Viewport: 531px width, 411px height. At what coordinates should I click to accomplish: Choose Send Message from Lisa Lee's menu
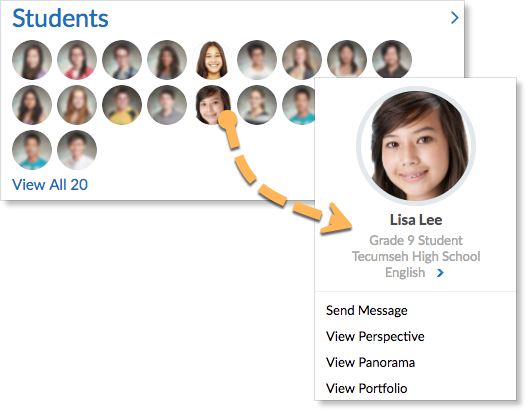[366, 310]
